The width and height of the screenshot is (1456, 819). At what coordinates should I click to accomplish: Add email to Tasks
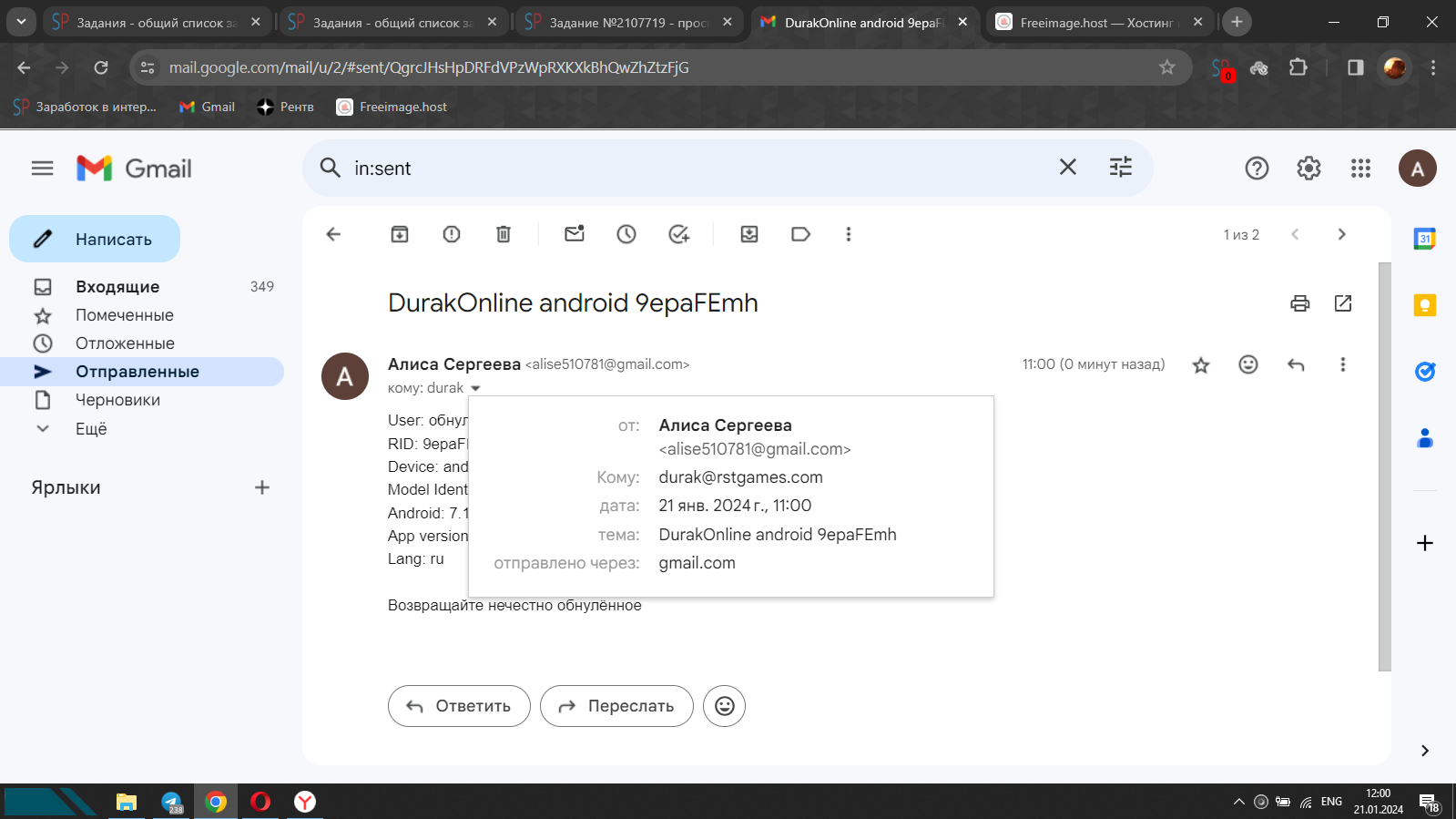click(679, 234)
